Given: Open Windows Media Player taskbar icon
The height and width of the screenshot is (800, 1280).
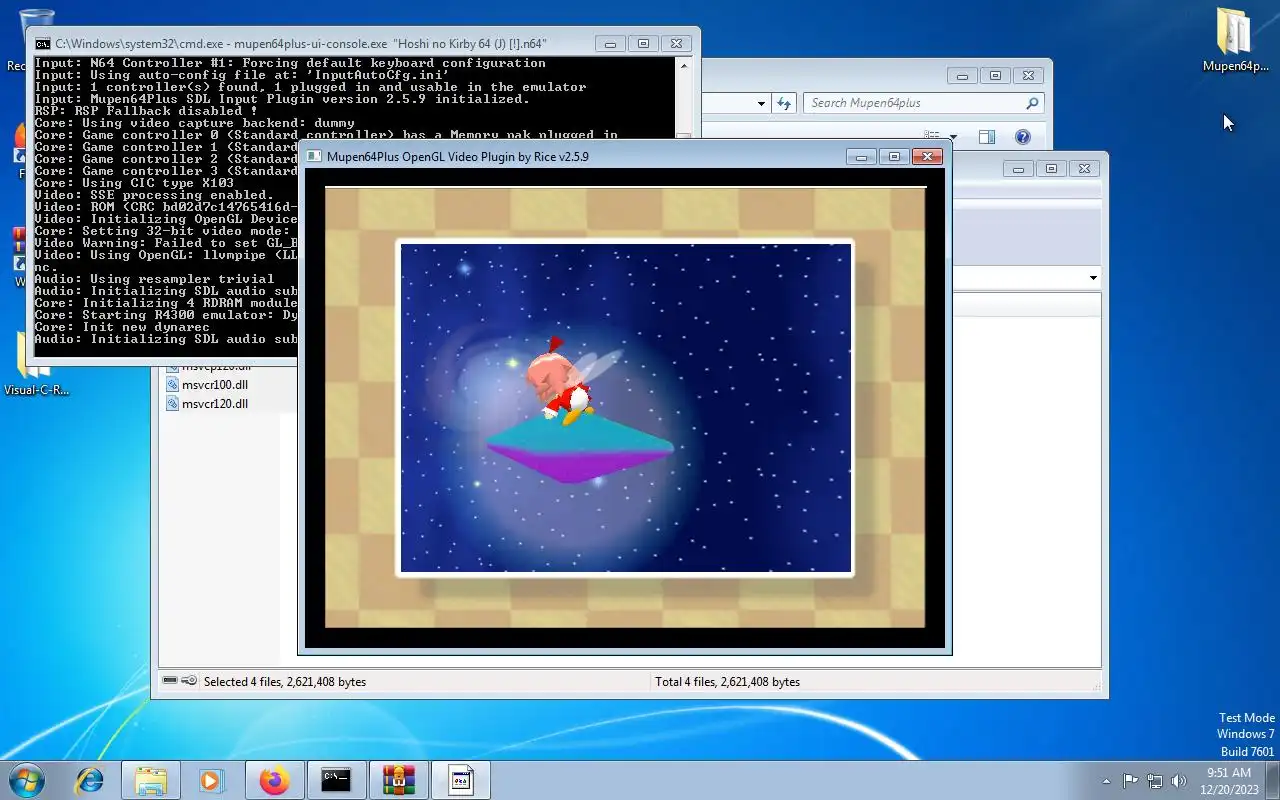Looking at the screenshot, I should pyautogui.click(x=211, y=780).
